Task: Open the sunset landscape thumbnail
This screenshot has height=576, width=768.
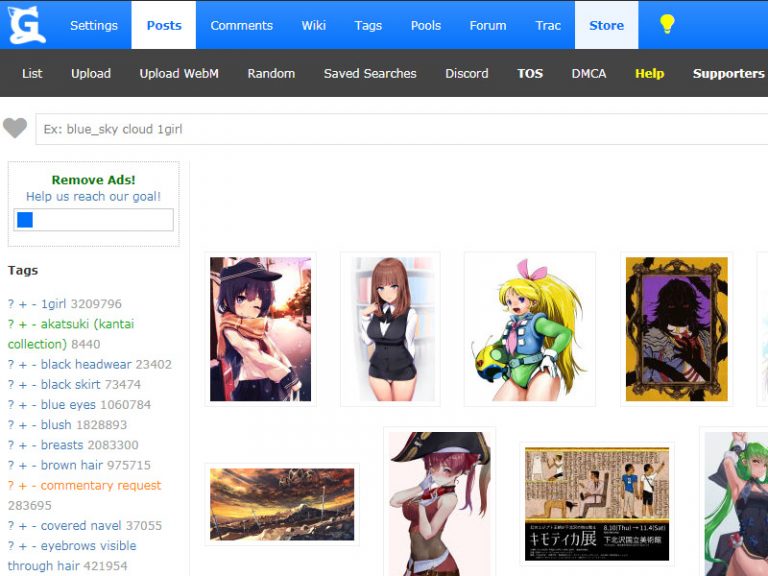Action: pyautogui.click(x=282, y=504)
